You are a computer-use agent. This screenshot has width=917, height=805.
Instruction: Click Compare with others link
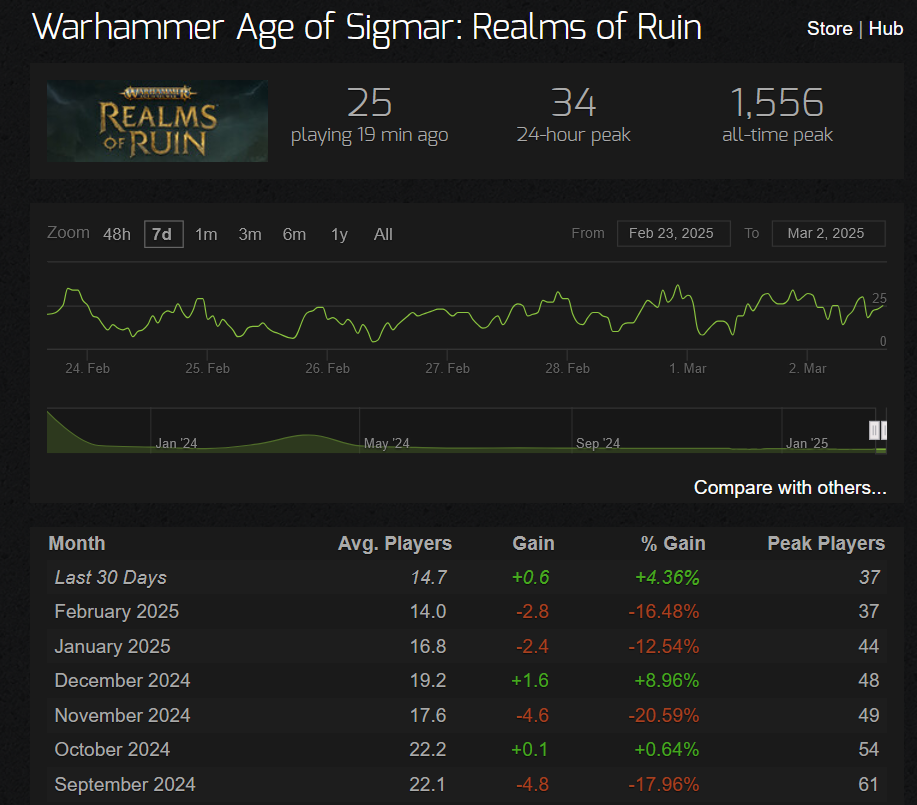(790, 487)
